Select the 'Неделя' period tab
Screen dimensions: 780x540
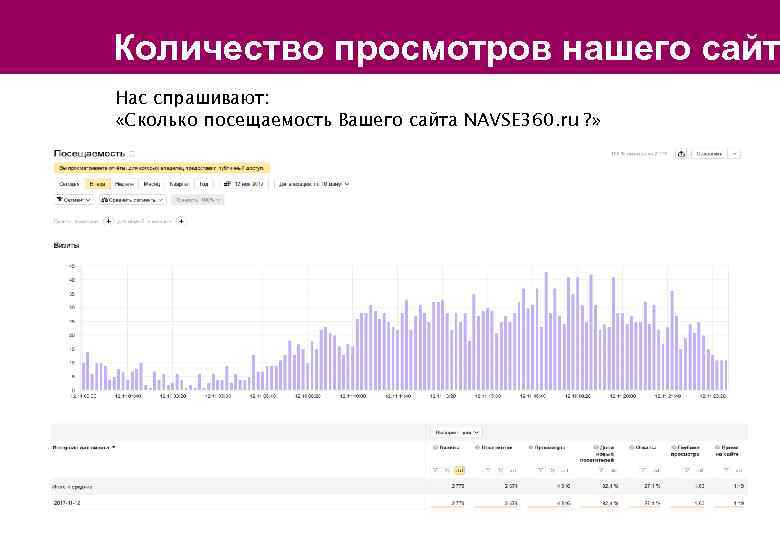124,184
